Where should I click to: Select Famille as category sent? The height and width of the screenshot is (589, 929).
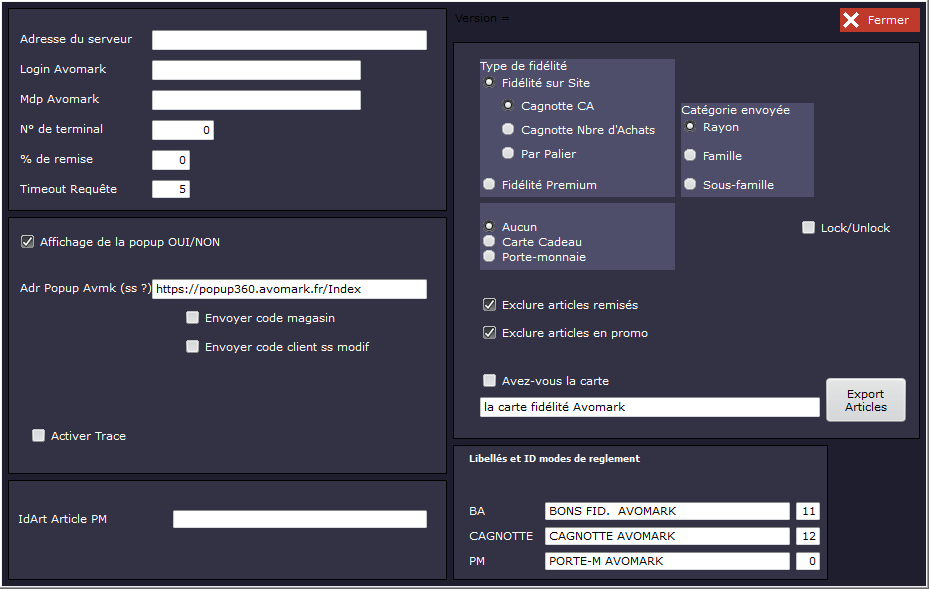pos(690,155)
